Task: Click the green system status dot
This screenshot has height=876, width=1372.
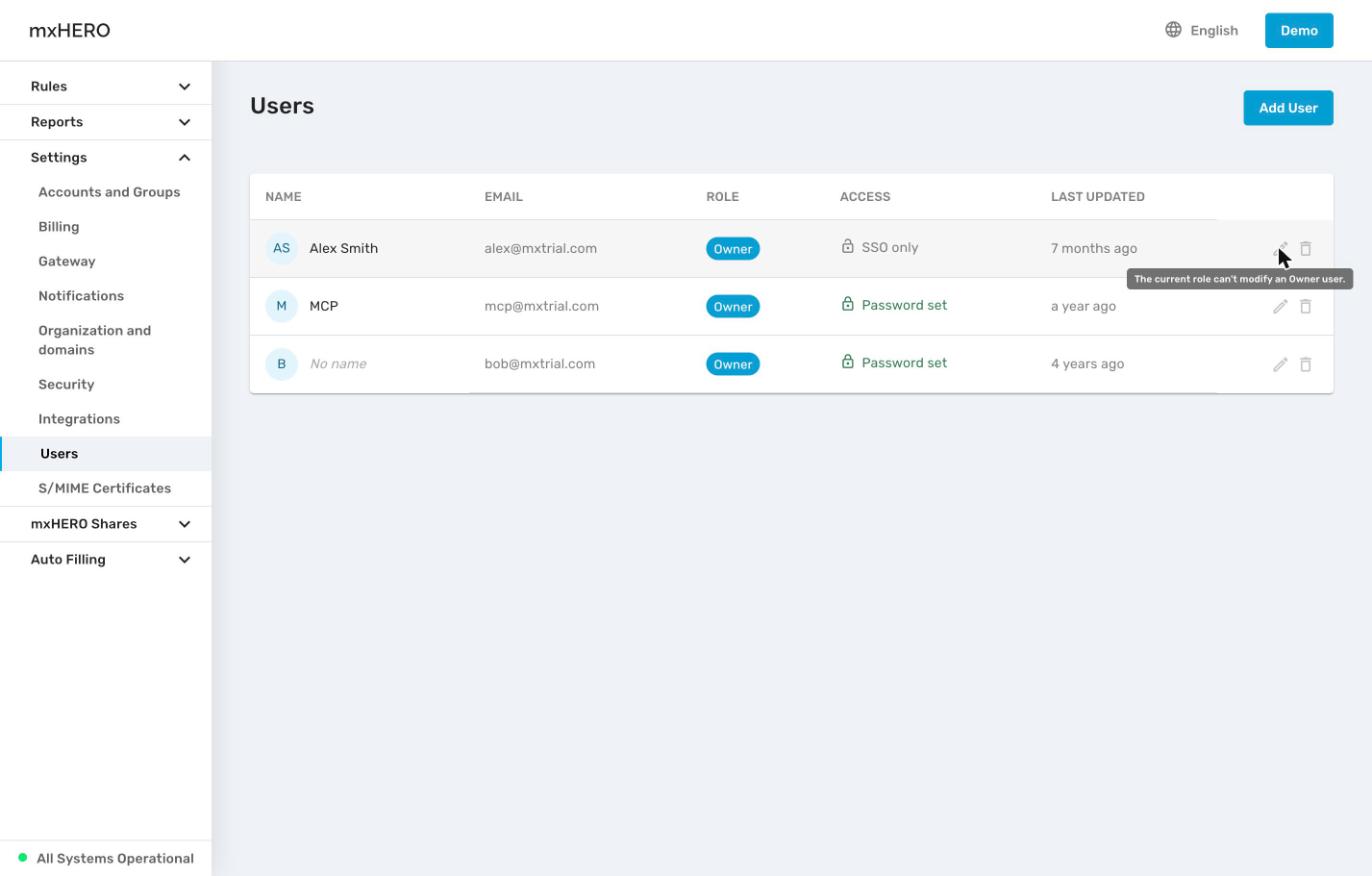Action: (x=23, y=858)
